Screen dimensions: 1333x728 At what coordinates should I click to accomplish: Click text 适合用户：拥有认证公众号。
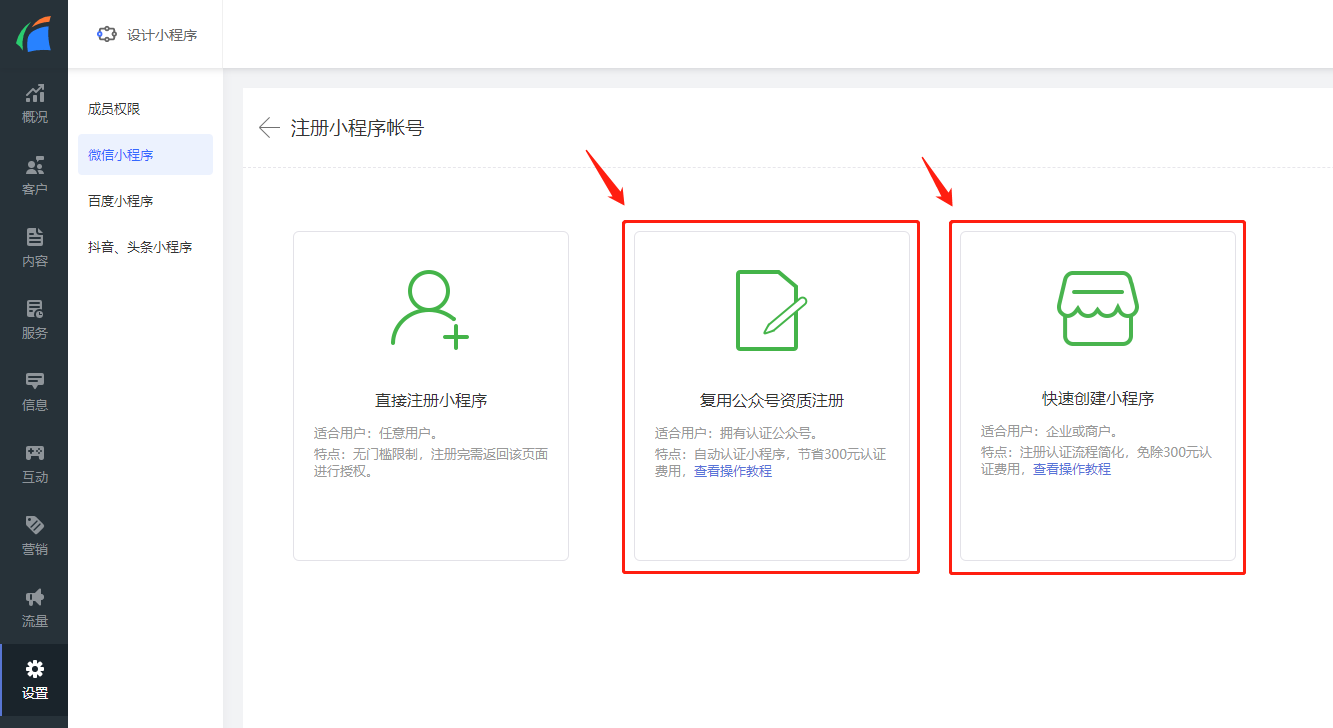tap(738, 434)
